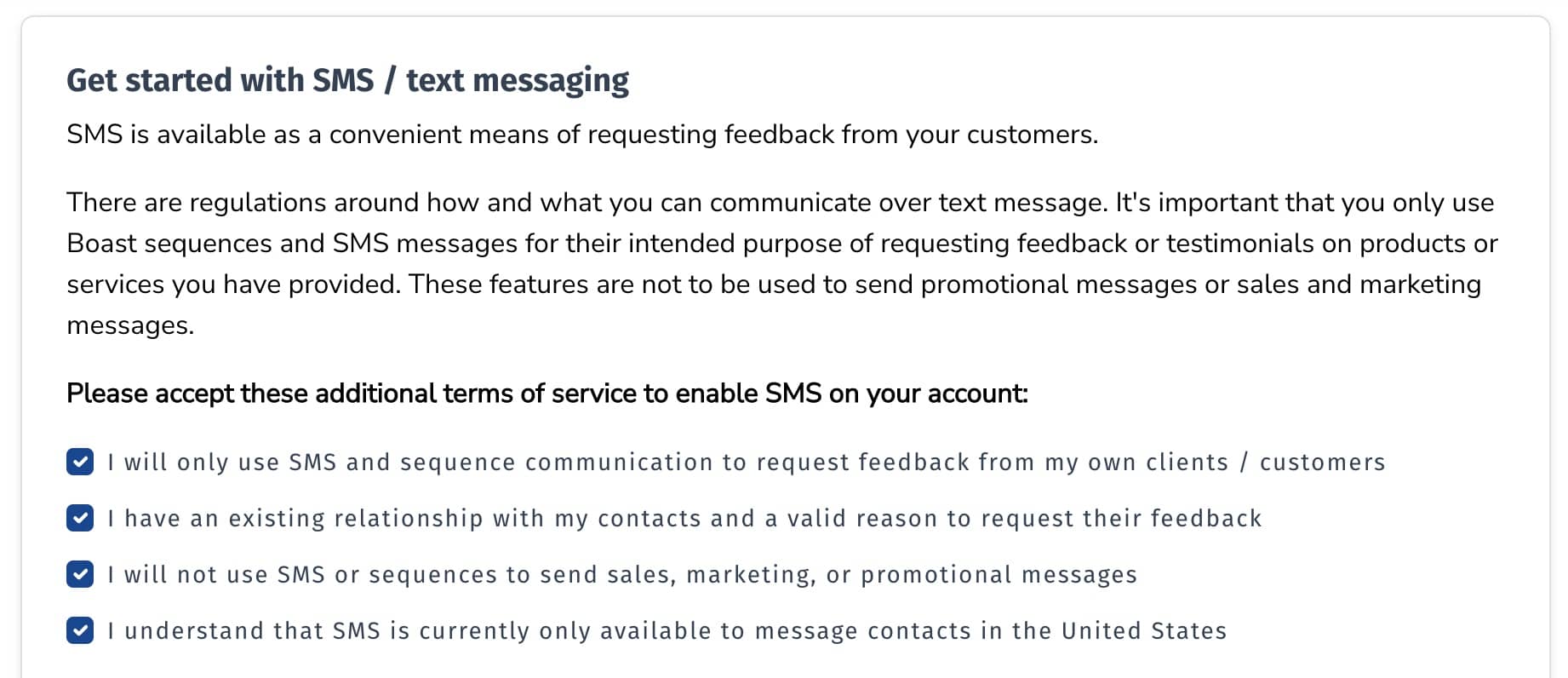The width and height of the screenshot is (1568, 678).
Task: Click the label about having an existing relationship
Action: [x=684, y=519]
